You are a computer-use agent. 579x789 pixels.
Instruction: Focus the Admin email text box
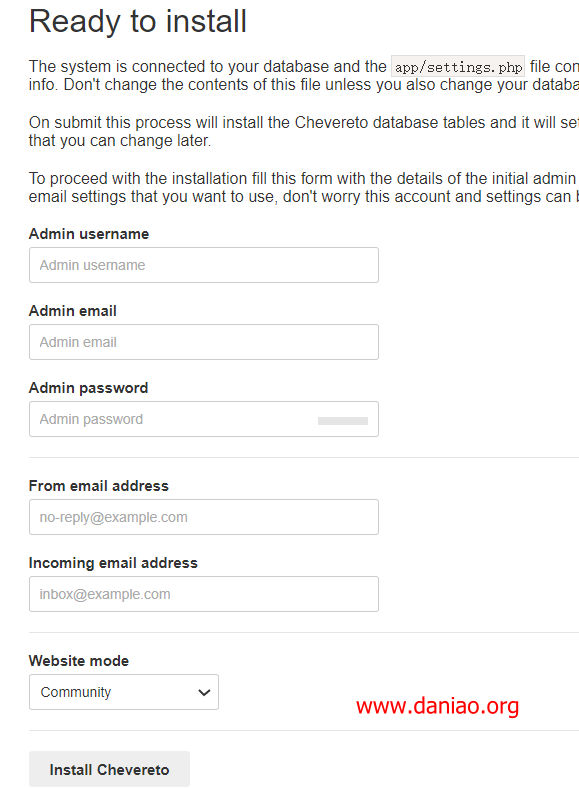pyautogui.click(x=204, y=342)
